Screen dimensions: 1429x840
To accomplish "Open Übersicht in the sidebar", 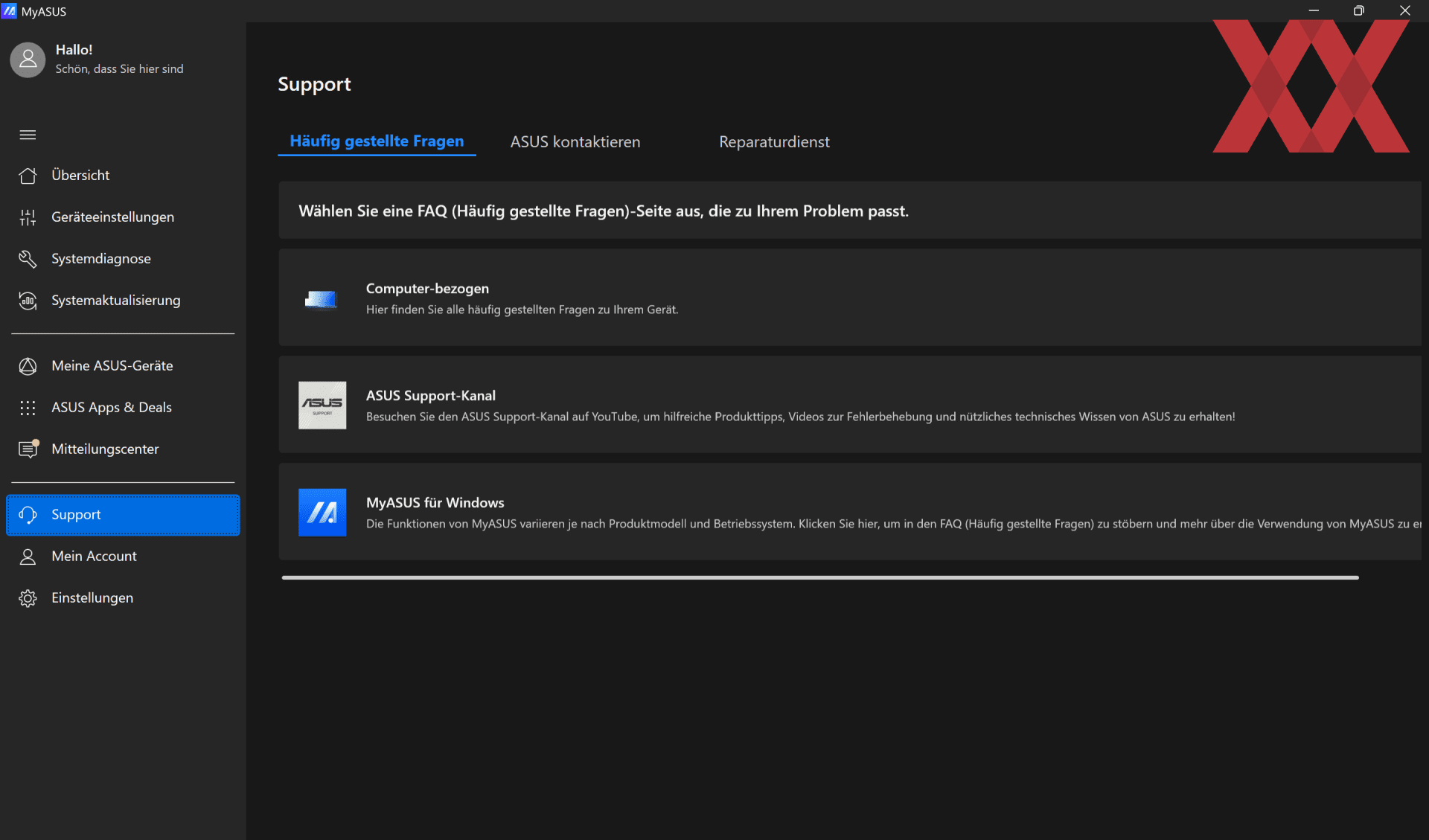I will [x=123, y=176].
